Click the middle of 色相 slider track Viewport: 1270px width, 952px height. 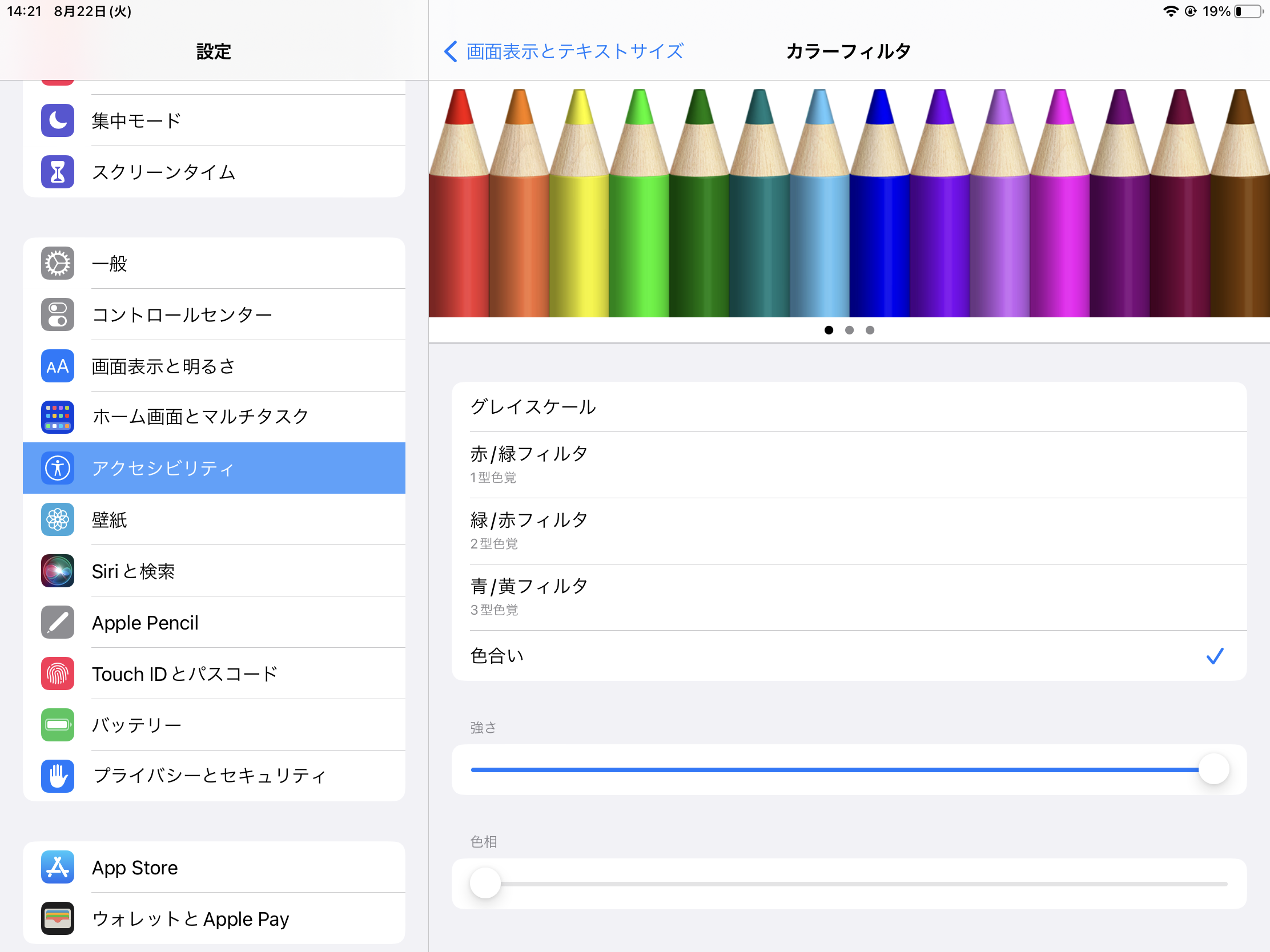(849, 884)
